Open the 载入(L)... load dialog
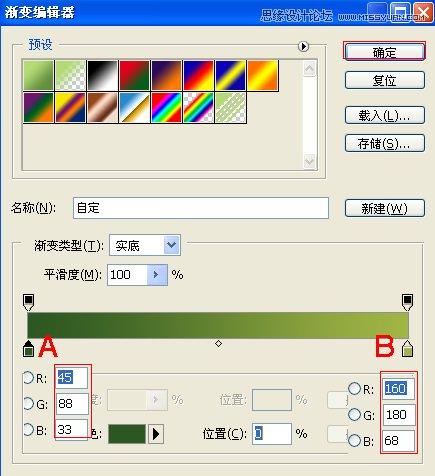The width and height of the screenshot is (435, 476). (385, 115)
